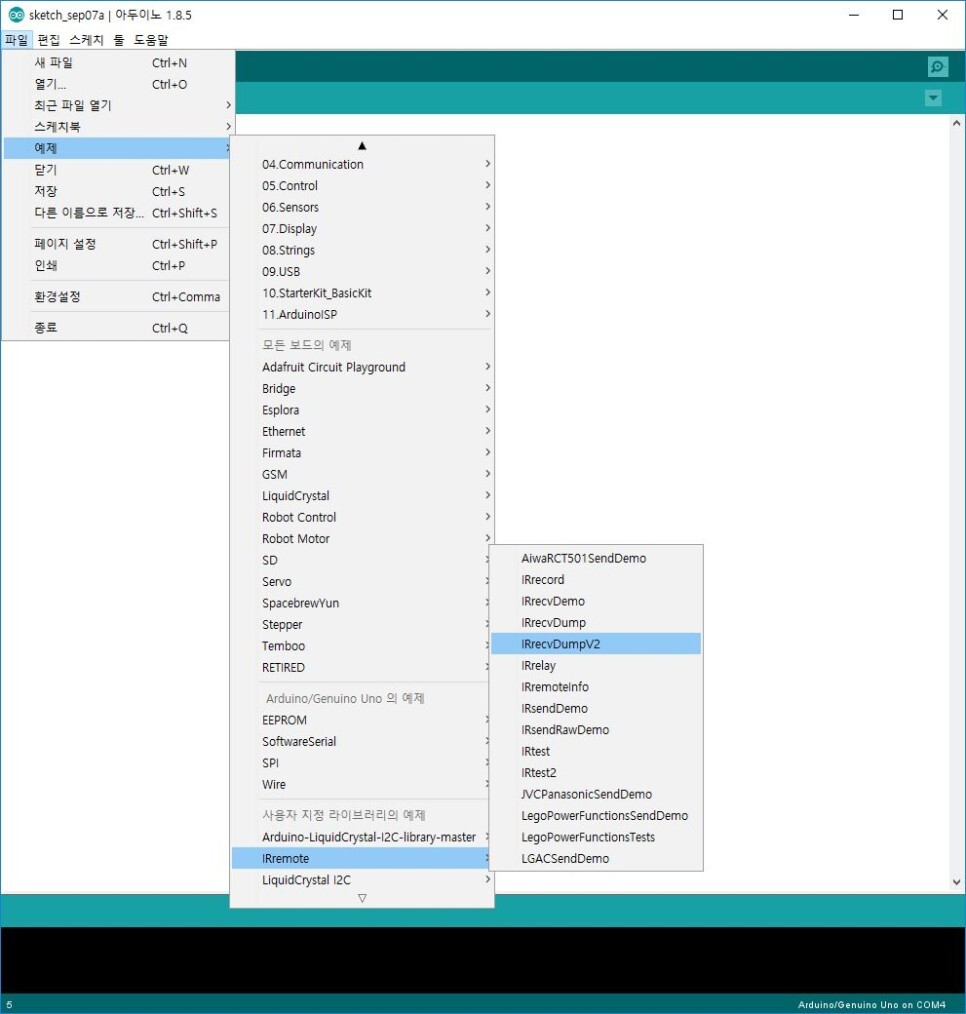Open the IRrecord example
This screenshot has width=966, height=1014.
[596, 579]
